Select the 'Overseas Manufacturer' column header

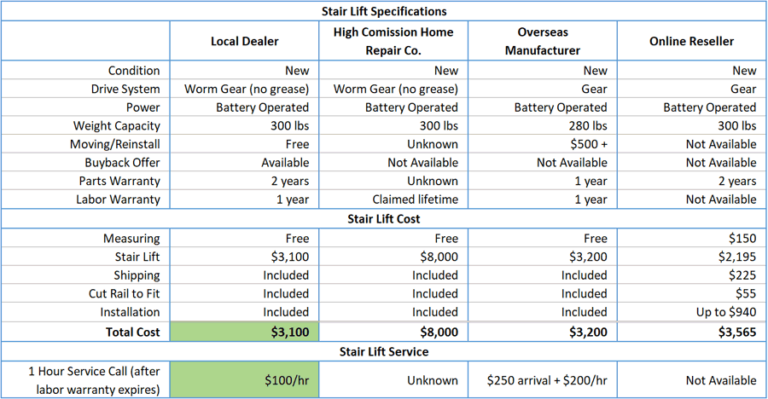543,41
